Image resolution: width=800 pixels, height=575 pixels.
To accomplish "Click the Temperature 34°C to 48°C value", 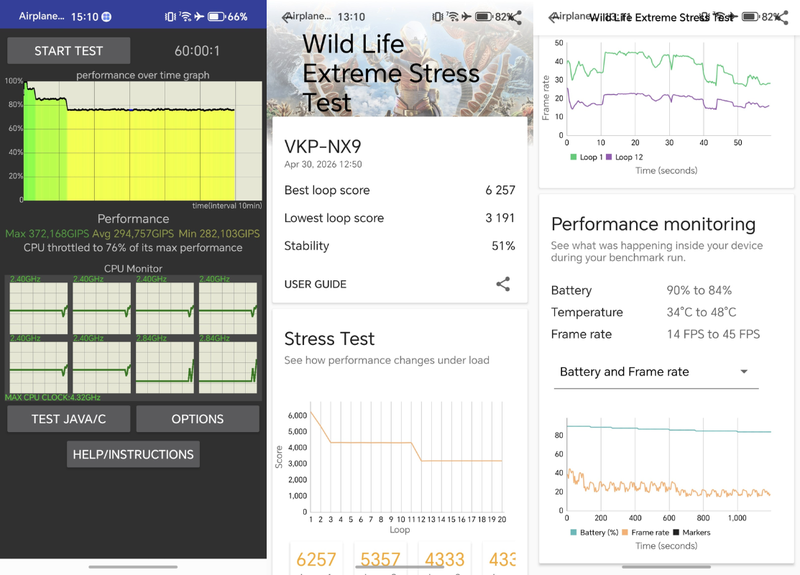I will tap(702, 312).
